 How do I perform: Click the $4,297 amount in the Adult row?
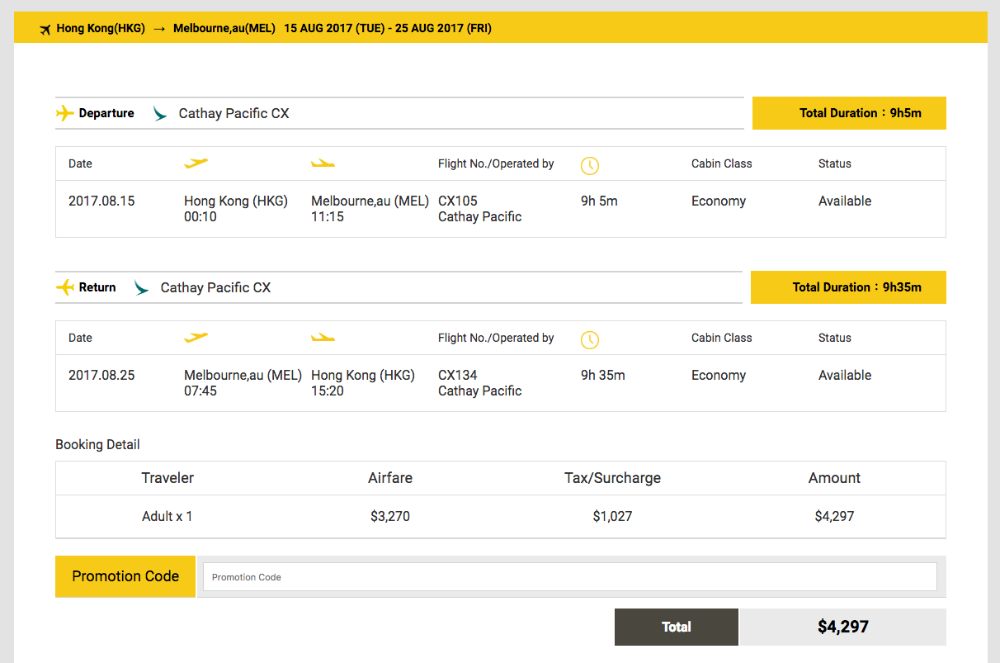834,516
